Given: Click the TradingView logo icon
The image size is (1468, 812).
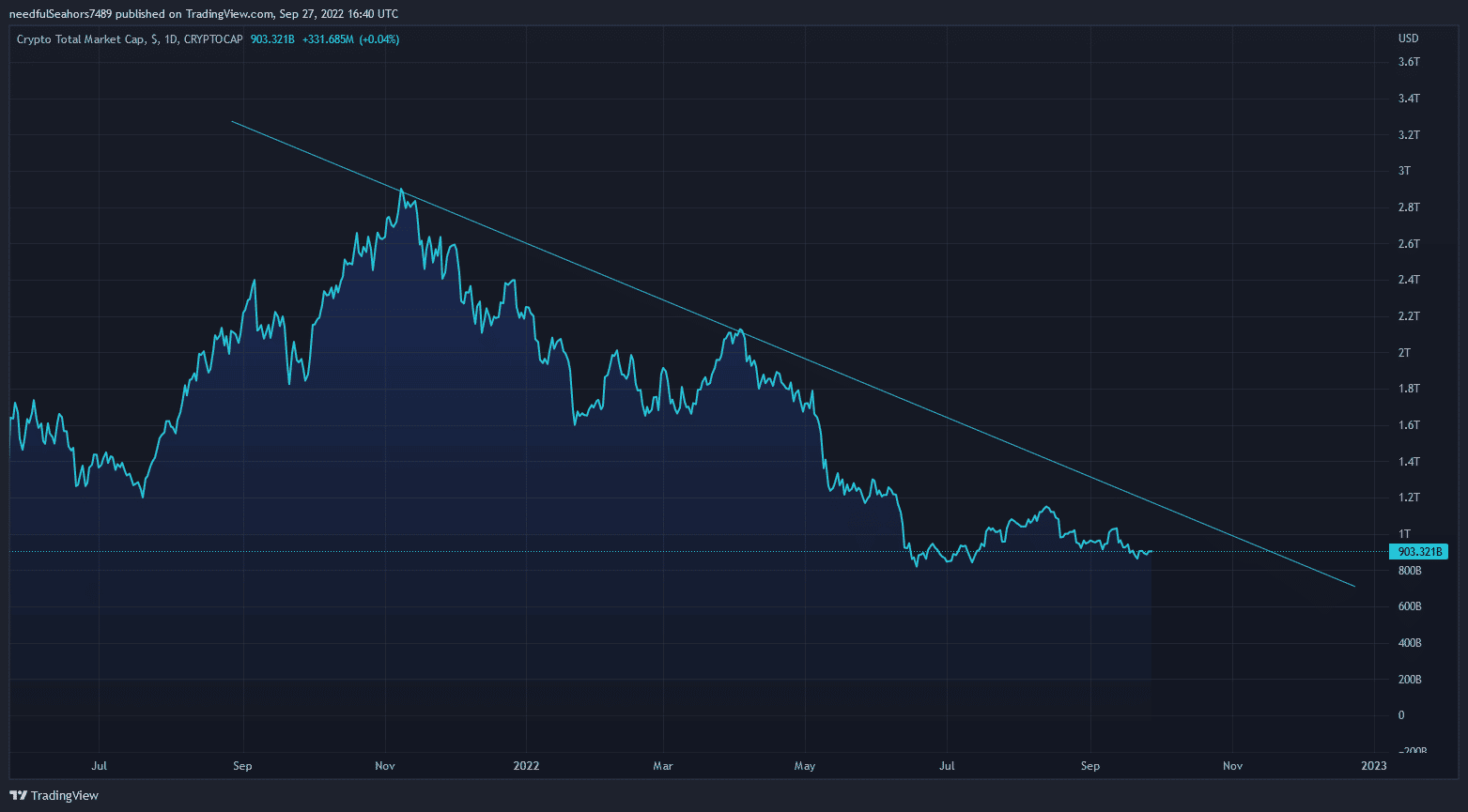Looking at the screenshot, I should pos(18,795).
